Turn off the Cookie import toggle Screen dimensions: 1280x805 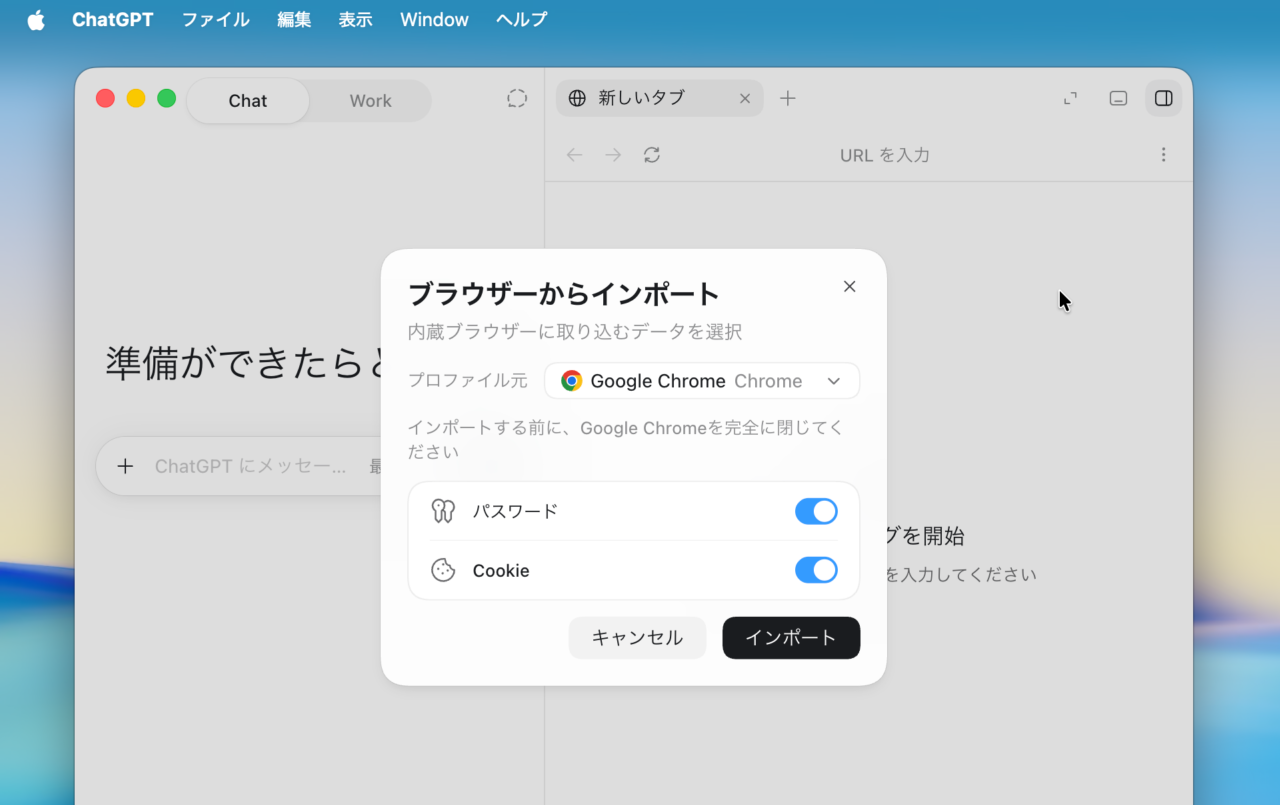(x=816, y=570)
